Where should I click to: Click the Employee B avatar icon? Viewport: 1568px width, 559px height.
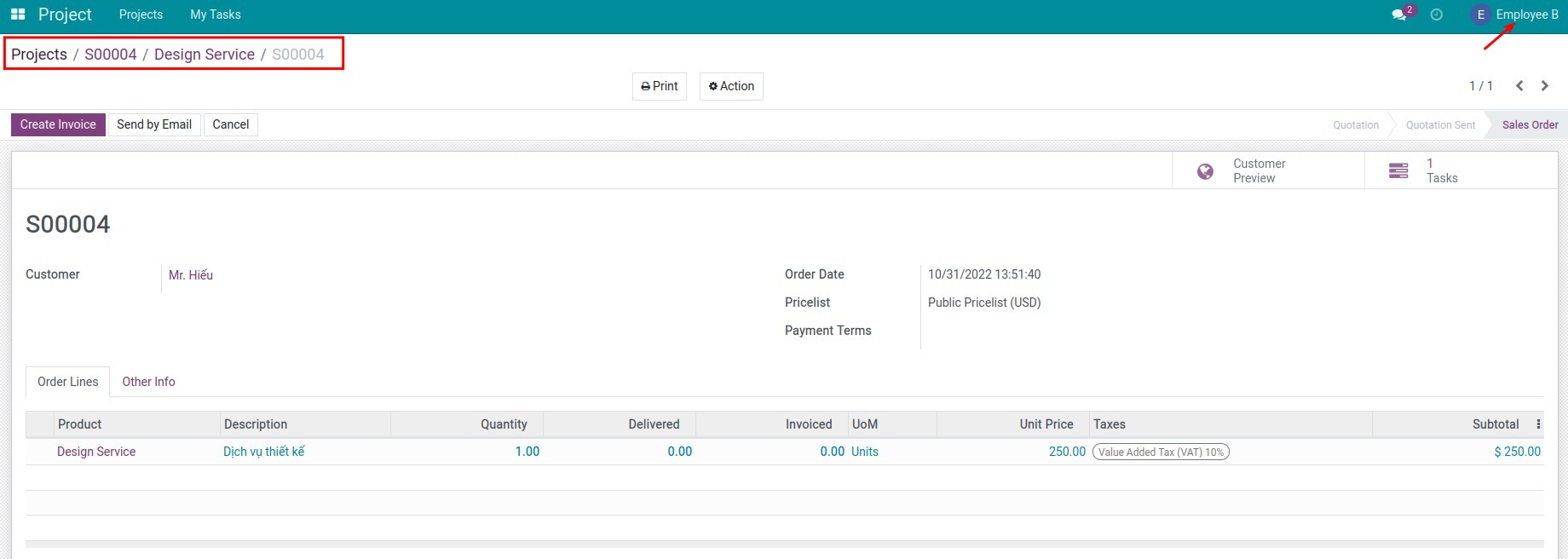click(1481, 14)
